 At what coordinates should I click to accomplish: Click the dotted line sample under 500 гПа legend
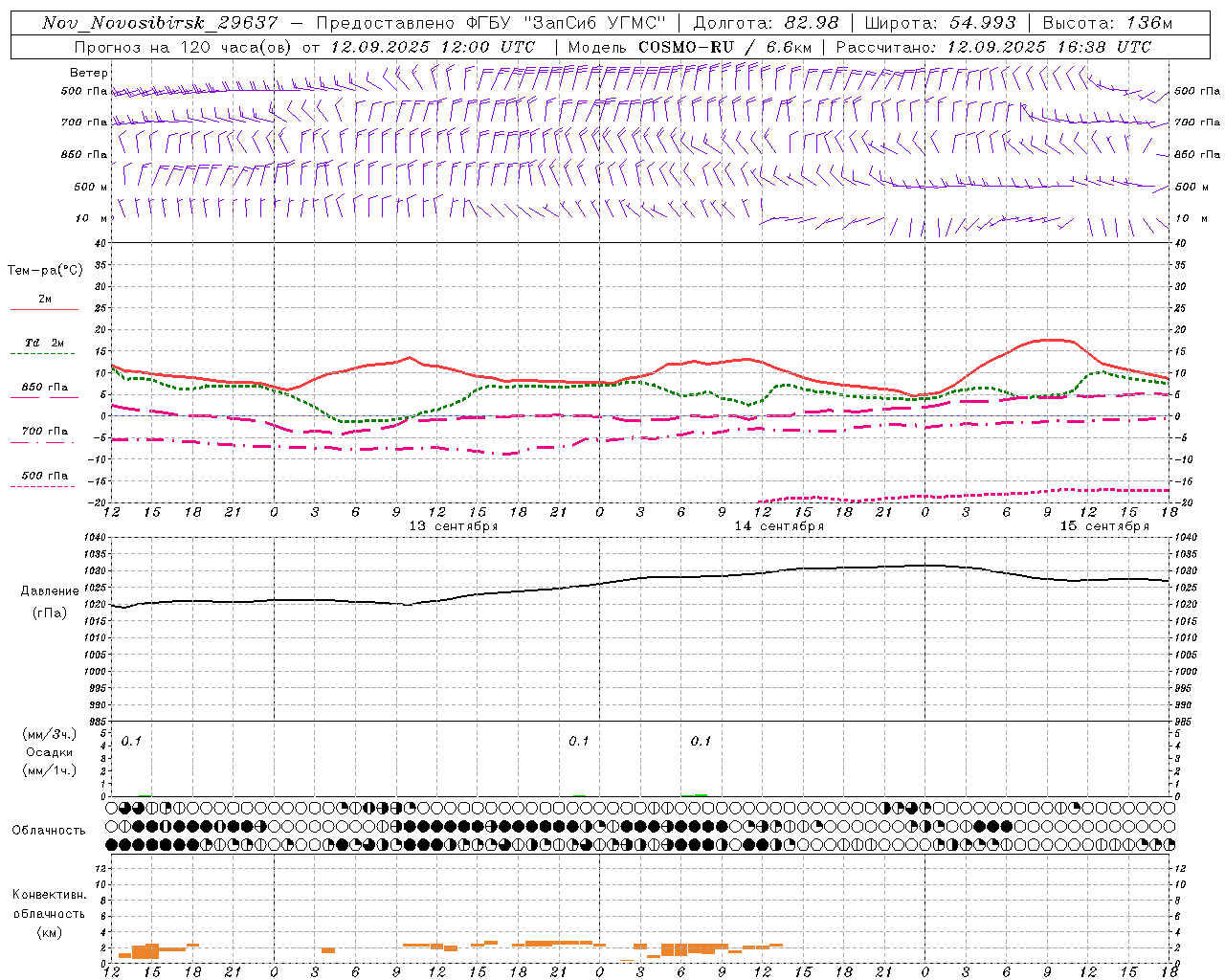point(43,487)
